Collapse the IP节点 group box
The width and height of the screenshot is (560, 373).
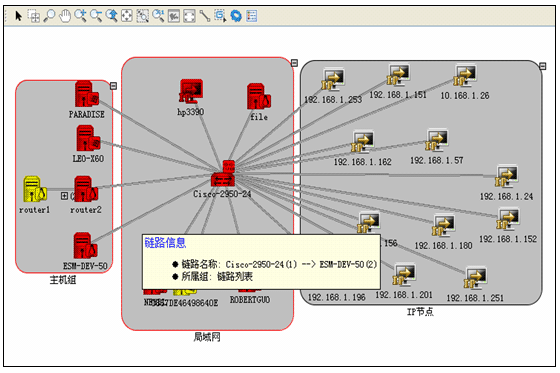point(542,66)
